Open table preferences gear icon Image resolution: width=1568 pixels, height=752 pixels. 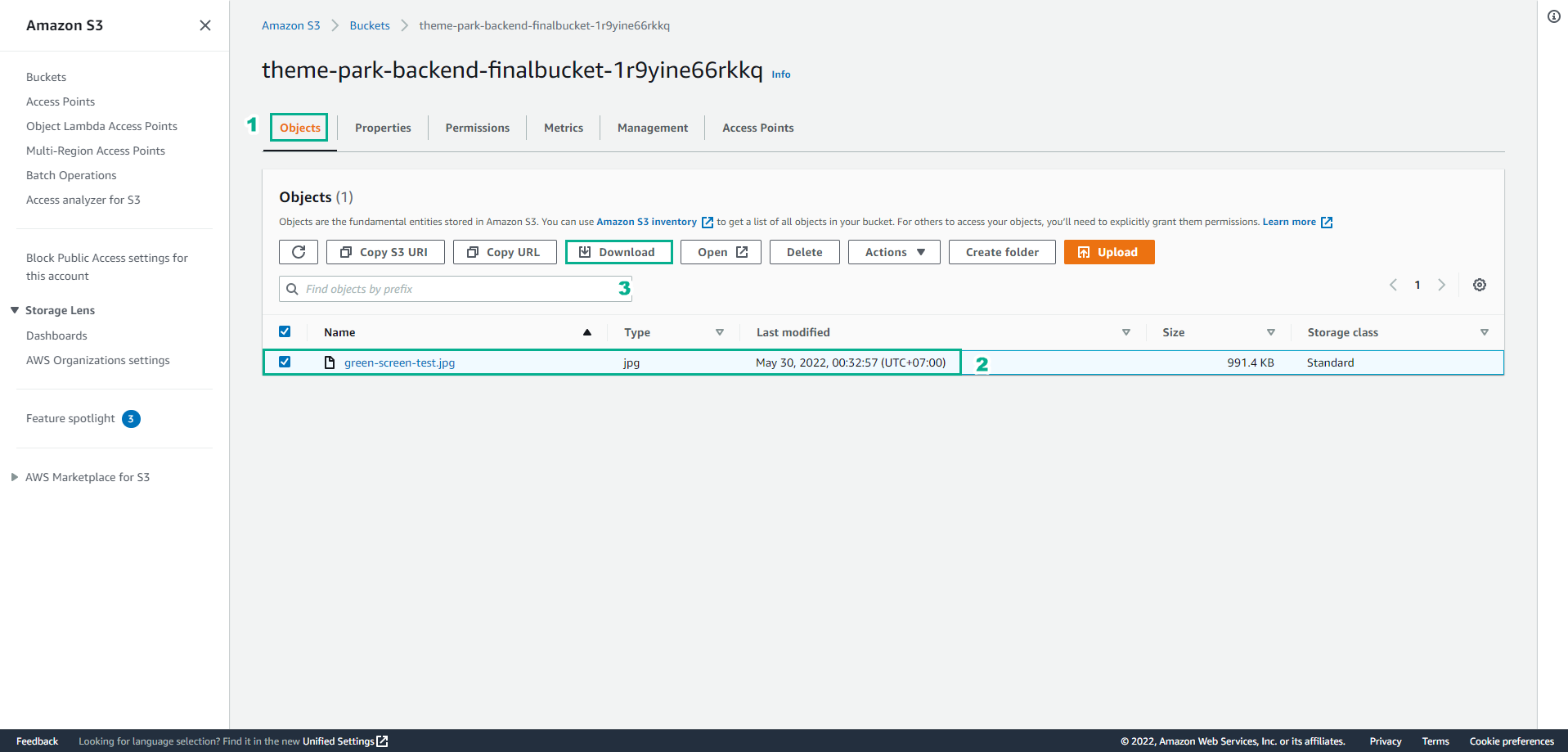1480,285
